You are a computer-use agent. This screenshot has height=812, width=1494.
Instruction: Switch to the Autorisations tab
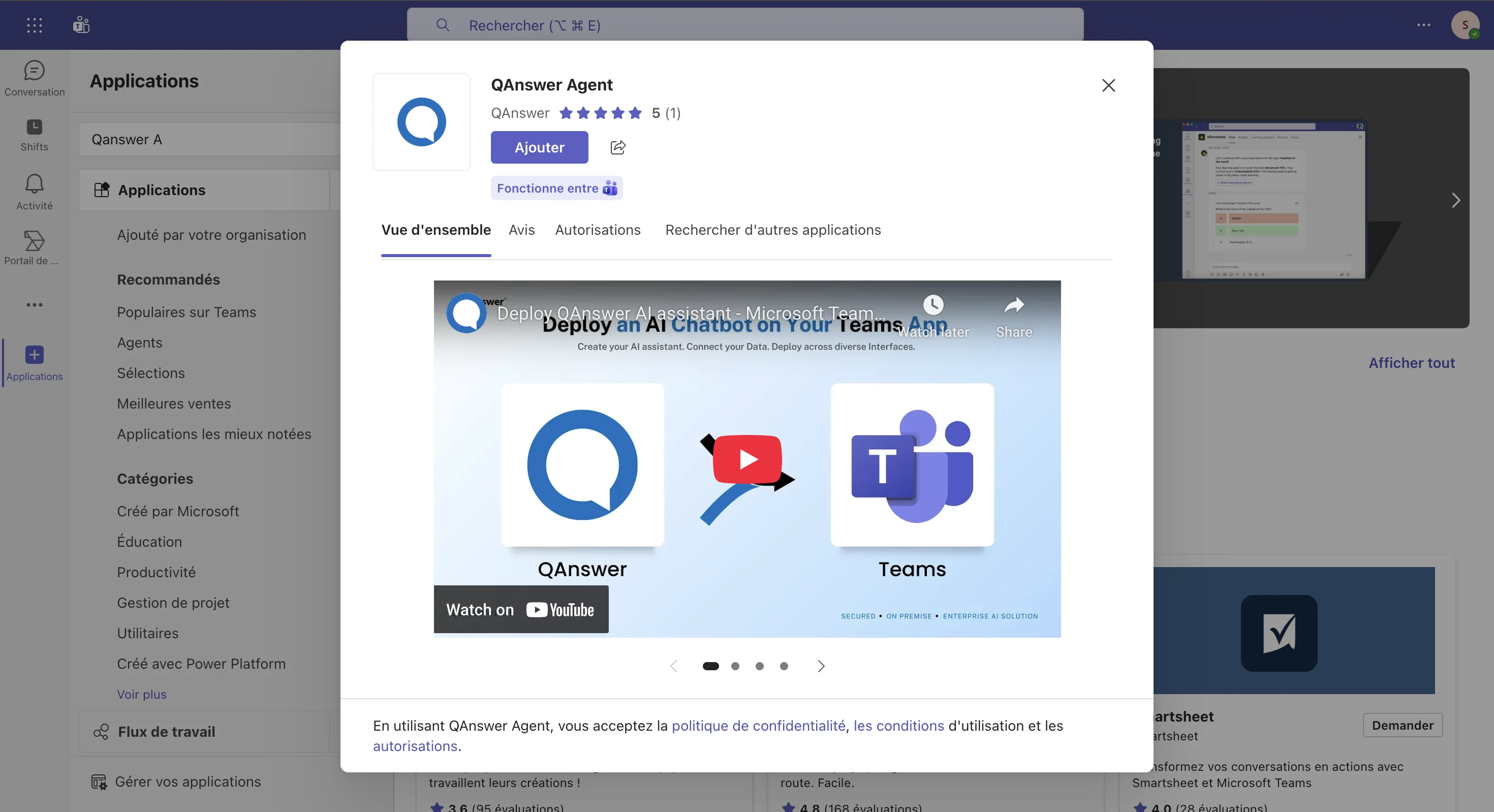[598, 230]
